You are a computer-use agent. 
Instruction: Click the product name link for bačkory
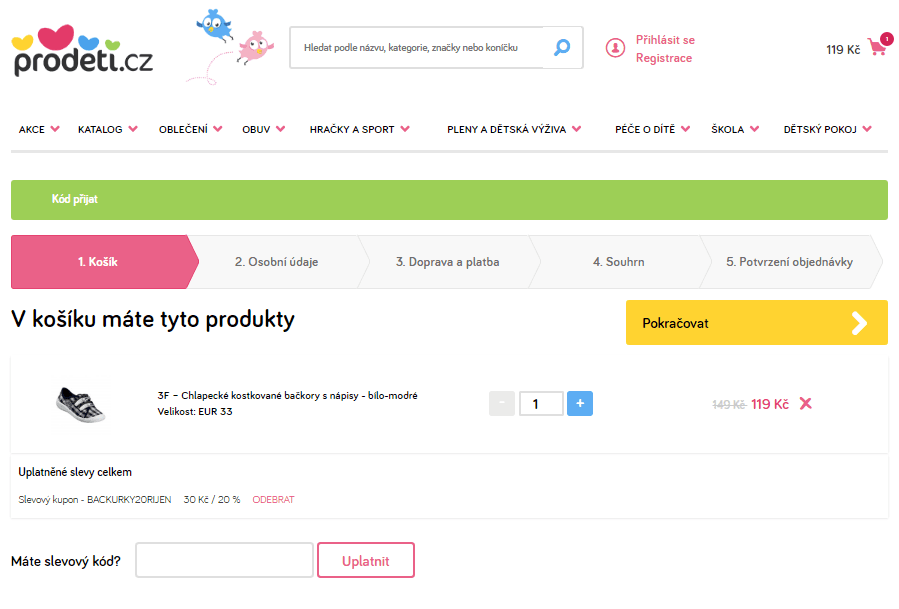pyautogui.click(x=287, y=395)
